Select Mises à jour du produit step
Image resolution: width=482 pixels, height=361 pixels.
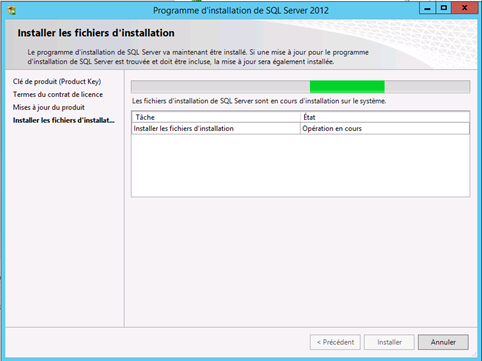[x=49, y=107]
